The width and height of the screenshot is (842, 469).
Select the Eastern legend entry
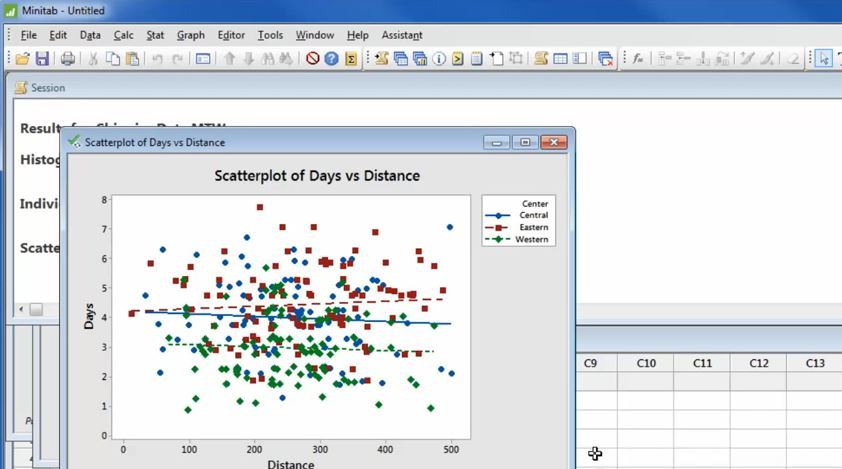tap(517, 227)
